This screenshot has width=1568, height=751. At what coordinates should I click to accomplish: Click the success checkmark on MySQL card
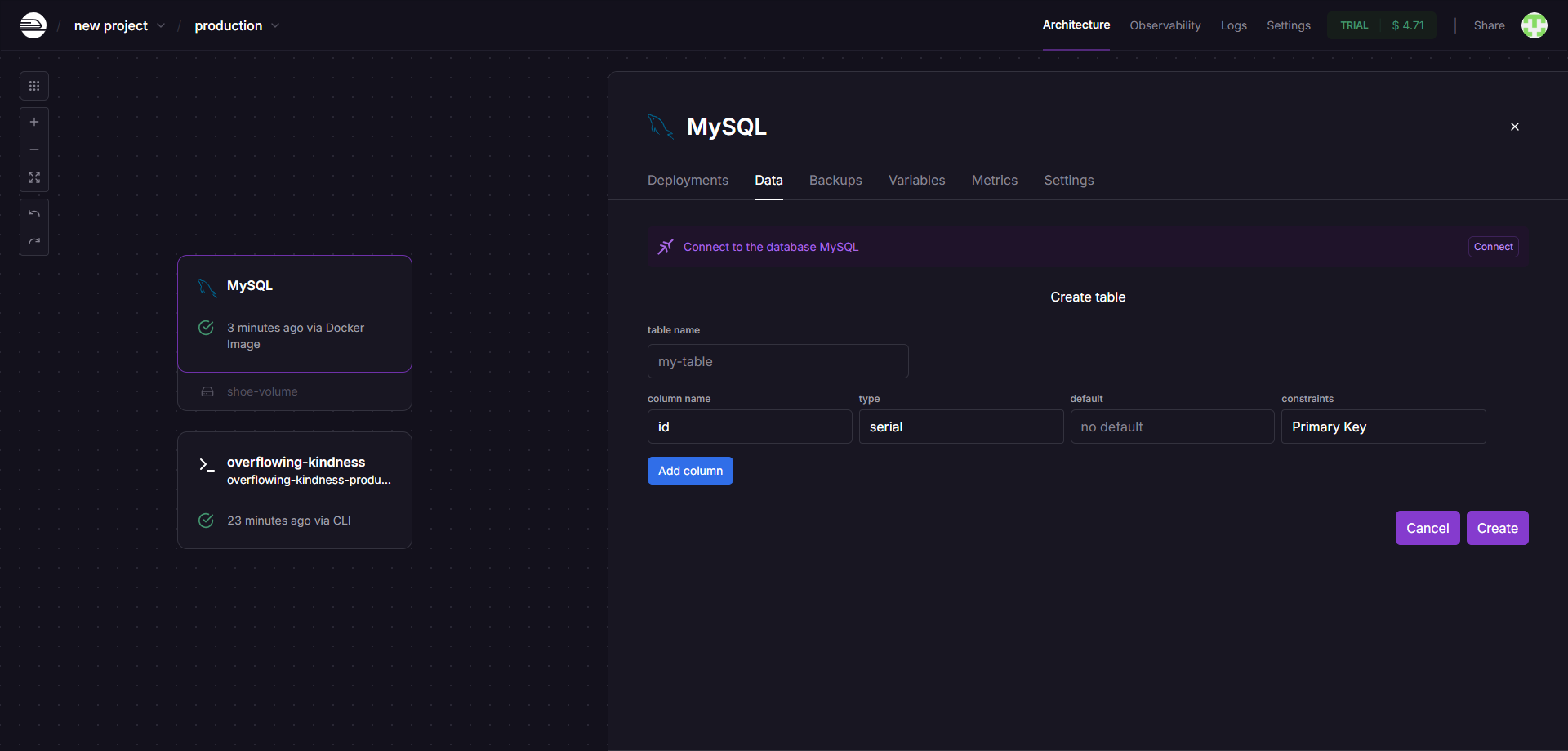pyautogui.click(x=206, y=328)
